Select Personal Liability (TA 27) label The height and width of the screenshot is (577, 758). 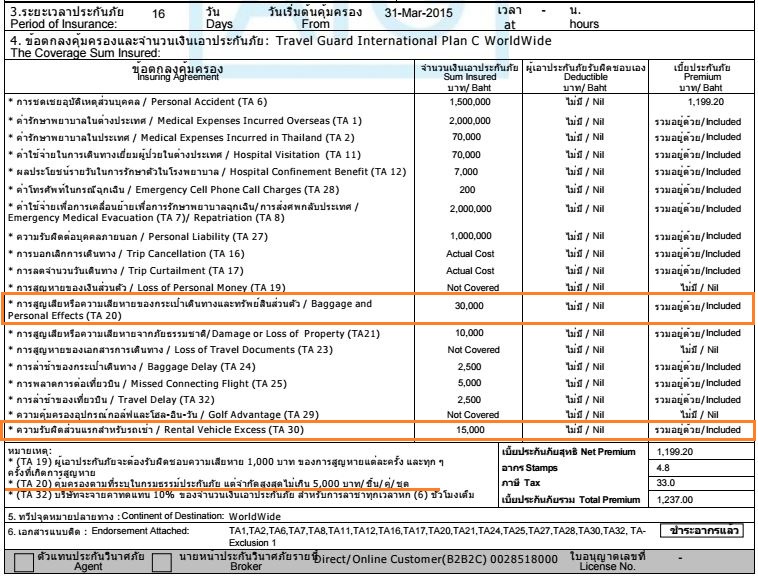click(x=138, y=237)
